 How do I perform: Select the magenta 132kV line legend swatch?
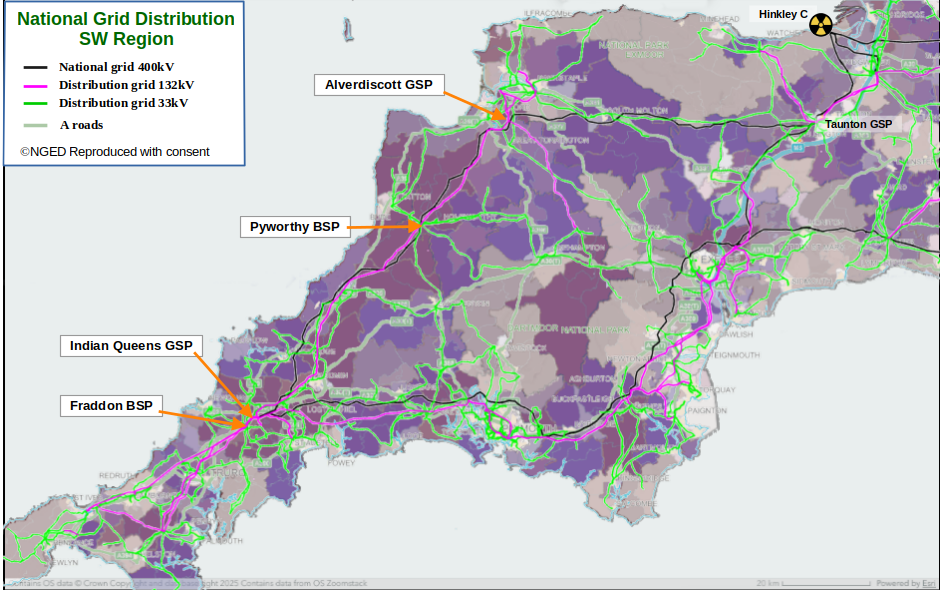pos(35,86)
